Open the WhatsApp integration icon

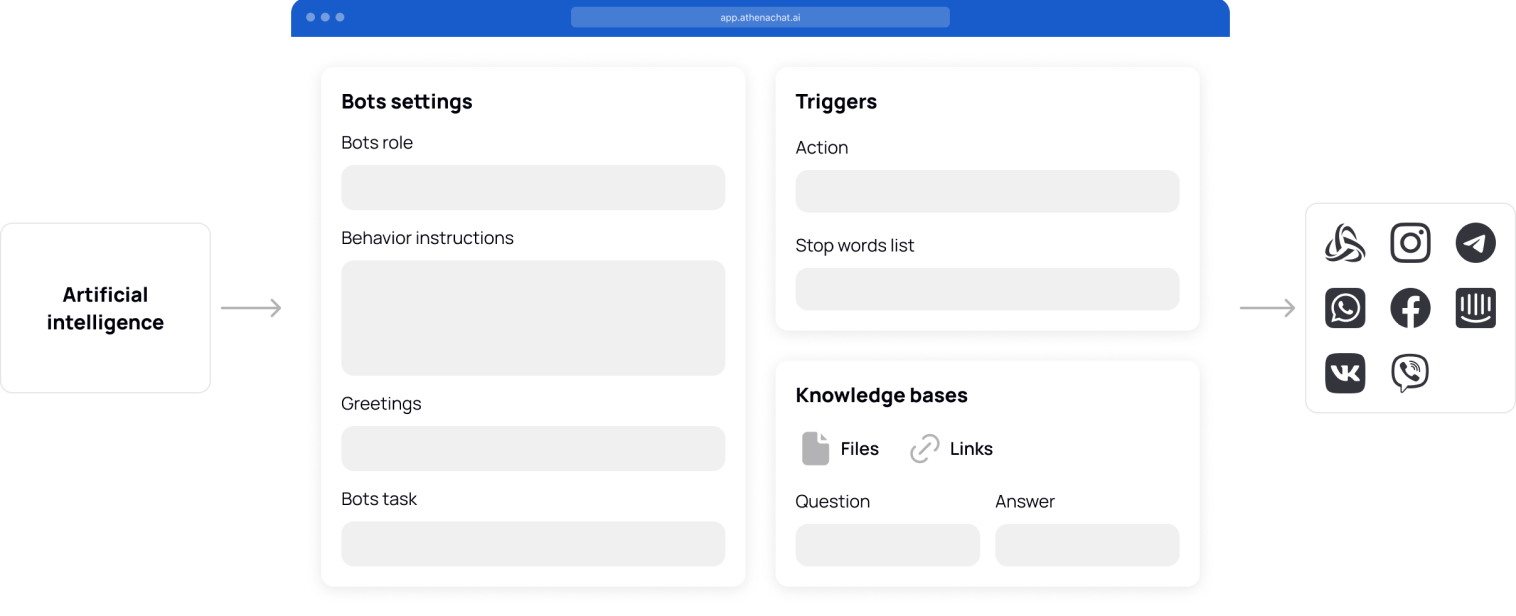point(1345,308)
